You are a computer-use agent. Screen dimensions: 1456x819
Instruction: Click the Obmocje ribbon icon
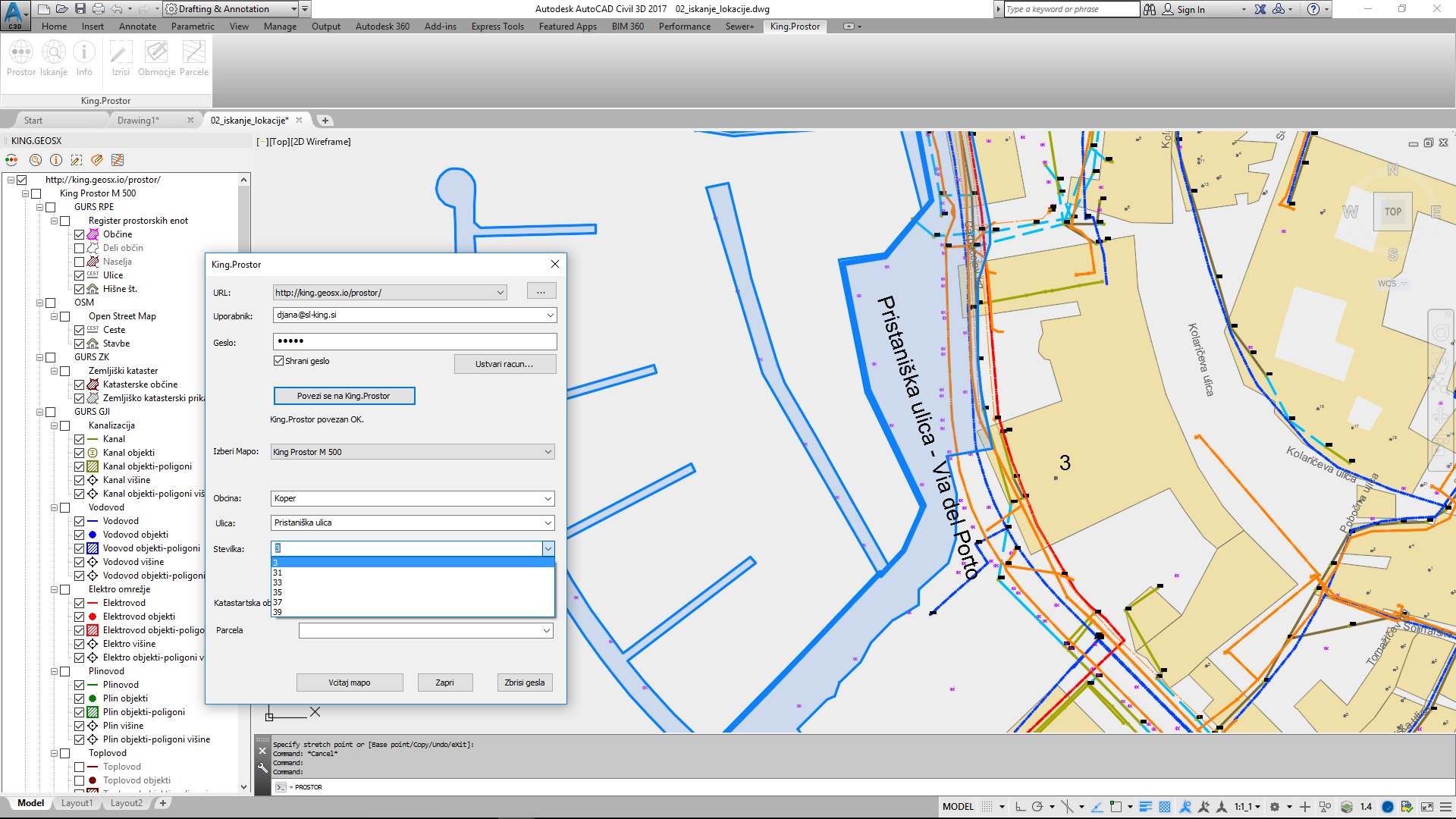tap(156, 58)
